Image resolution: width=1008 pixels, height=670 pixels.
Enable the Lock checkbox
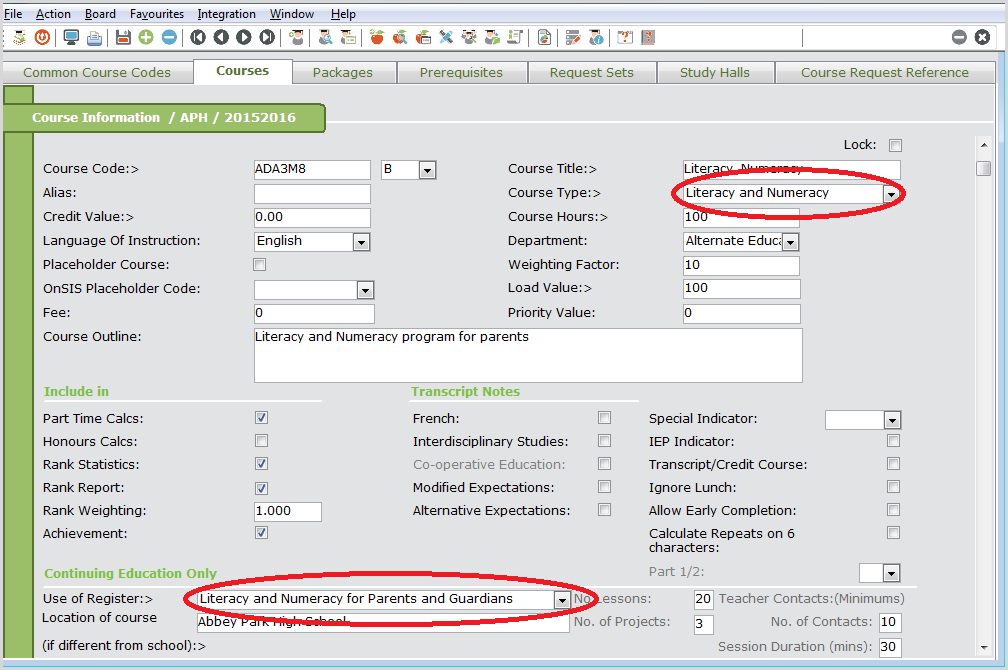click(895, 145)
